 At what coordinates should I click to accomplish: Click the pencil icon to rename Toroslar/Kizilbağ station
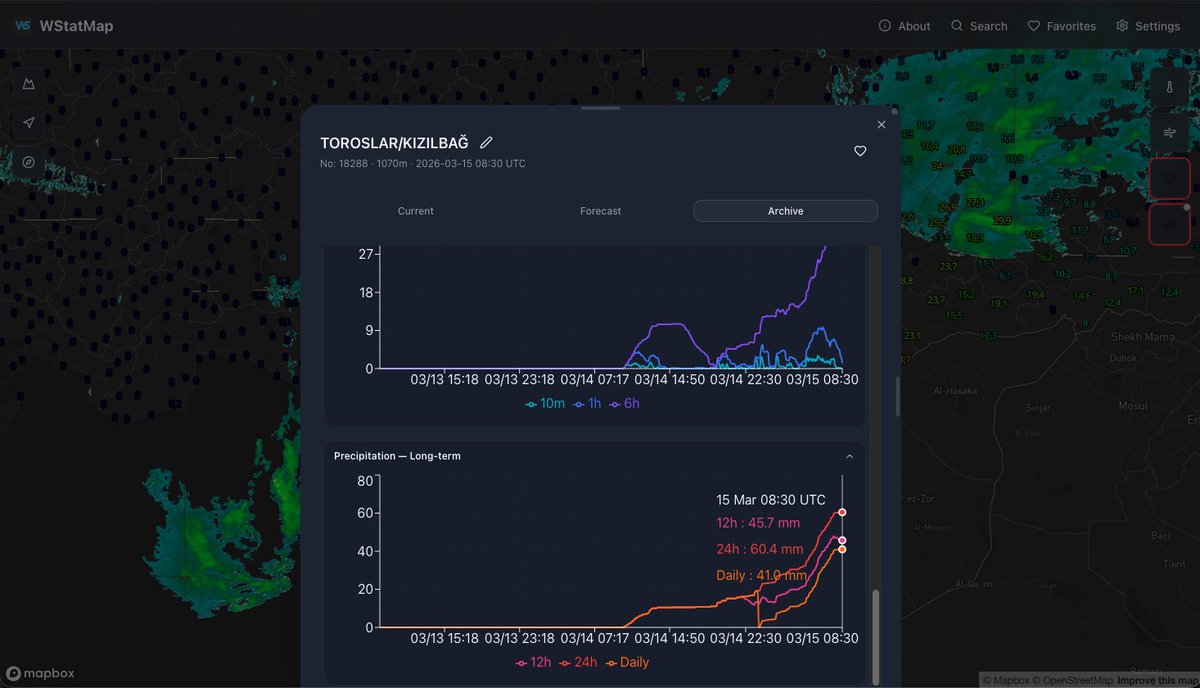[486, 142]
